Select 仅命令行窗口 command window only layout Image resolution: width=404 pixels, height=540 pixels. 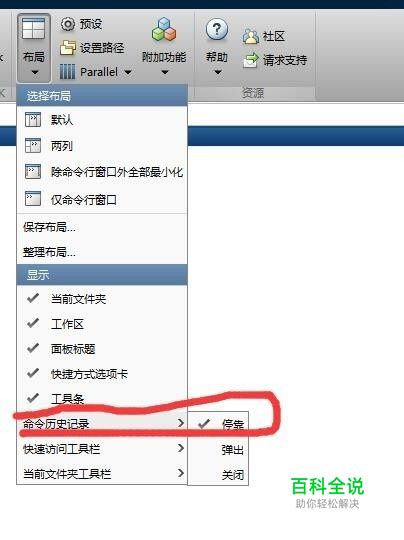[x=102, y=200]
